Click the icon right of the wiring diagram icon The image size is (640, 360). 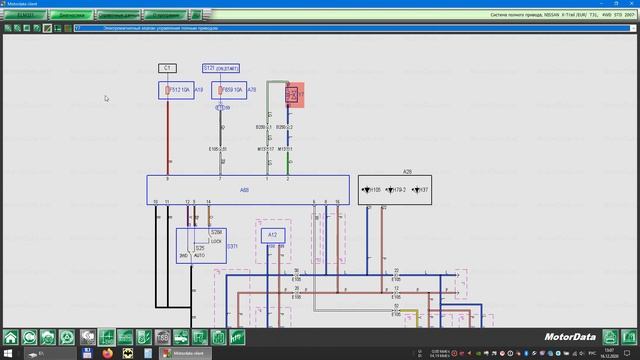(x=125, y=338)
